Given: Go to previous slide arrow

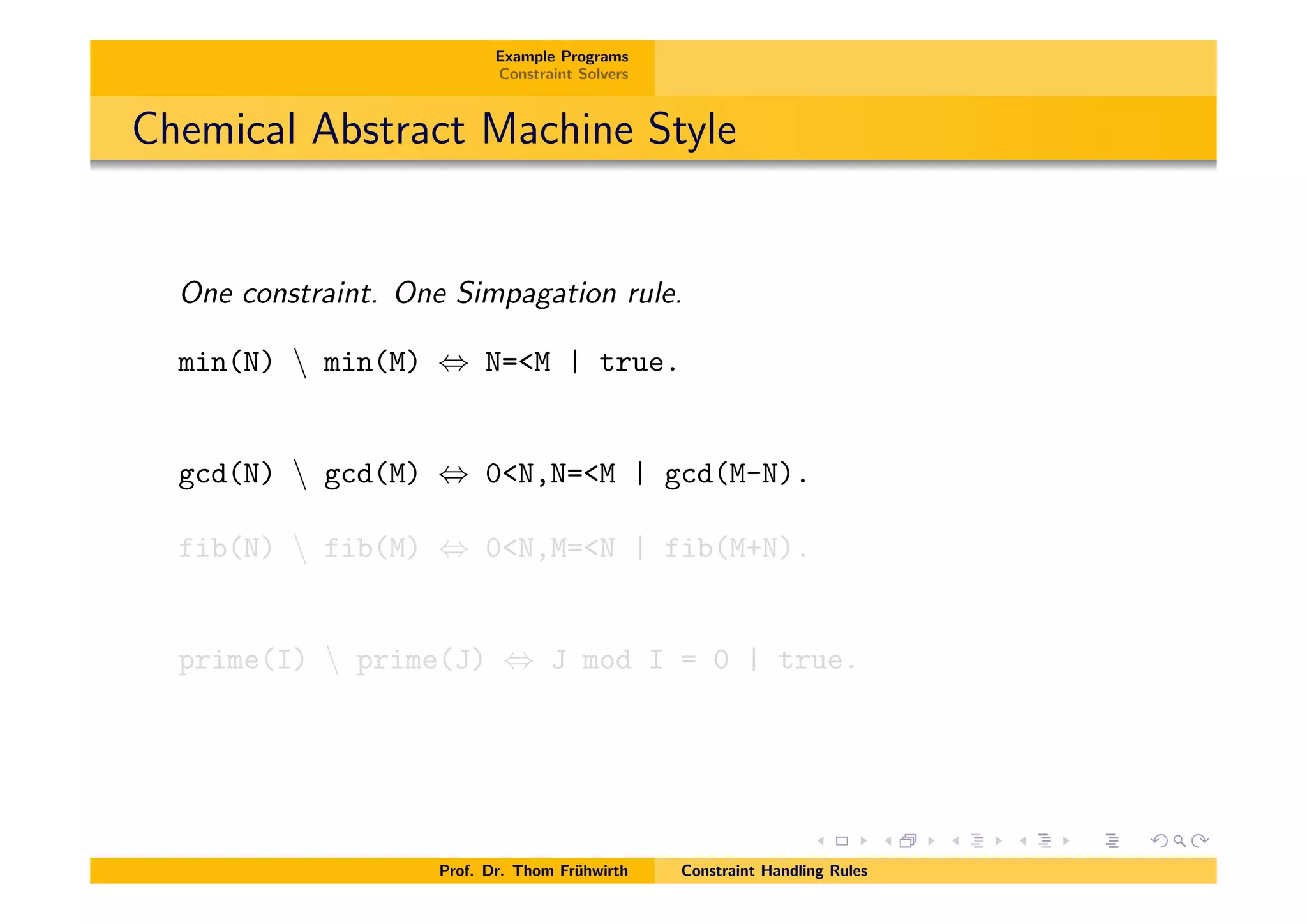Looking at the screenshot, I should [x=821, y=841].
